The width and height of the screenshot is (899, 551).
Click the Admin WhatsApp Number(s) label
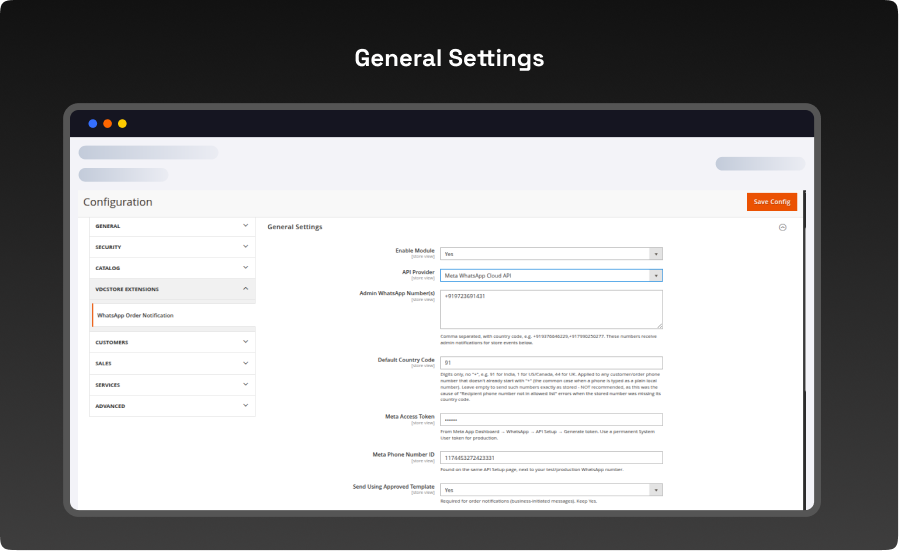tap(397, 294)
